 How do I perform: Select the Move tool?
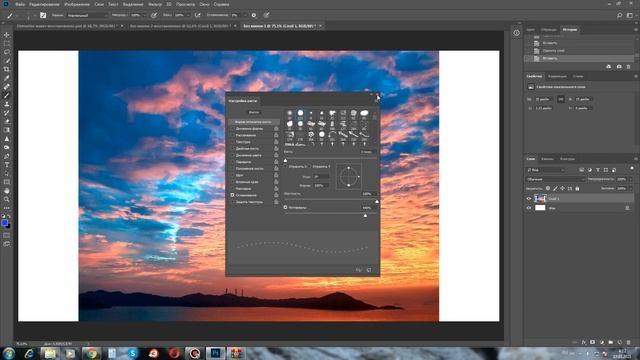(x=7, y=35)
